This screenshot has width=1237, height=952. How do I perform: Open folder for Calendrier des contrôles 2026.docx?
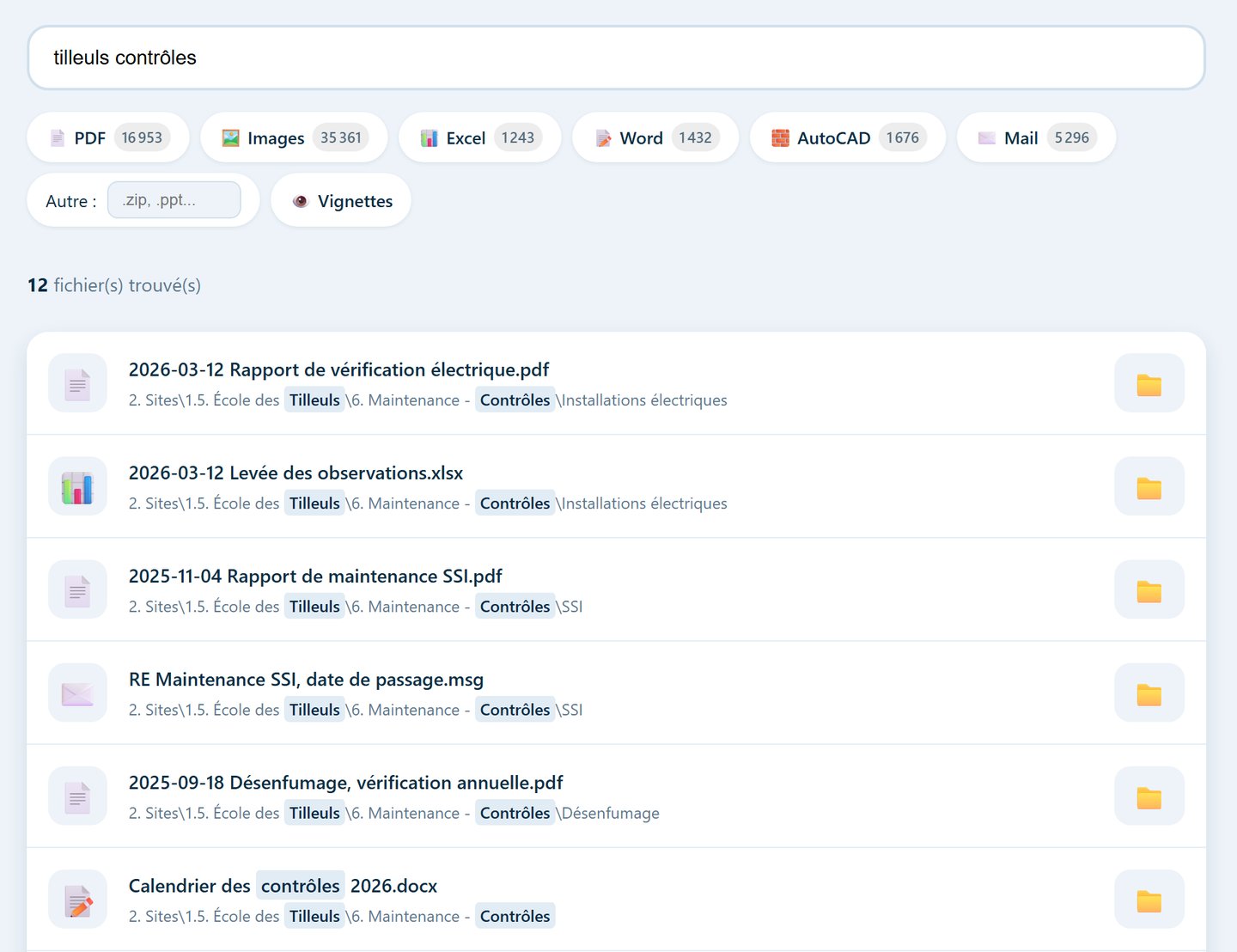(x=1149, y=899)
